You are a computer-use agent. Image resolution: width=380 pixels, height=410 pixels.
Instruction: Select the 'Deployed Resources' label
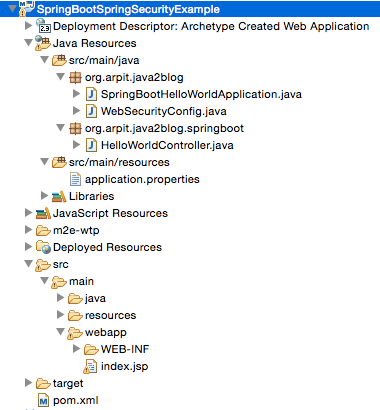pyautogui.click(x=107, y=248)
